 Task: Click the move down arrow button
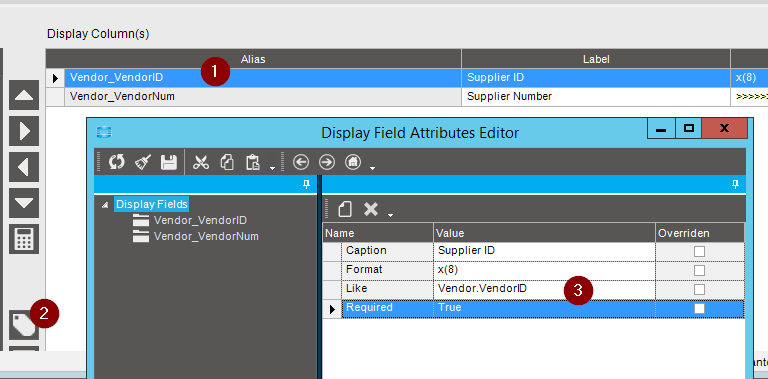(24, 203)
